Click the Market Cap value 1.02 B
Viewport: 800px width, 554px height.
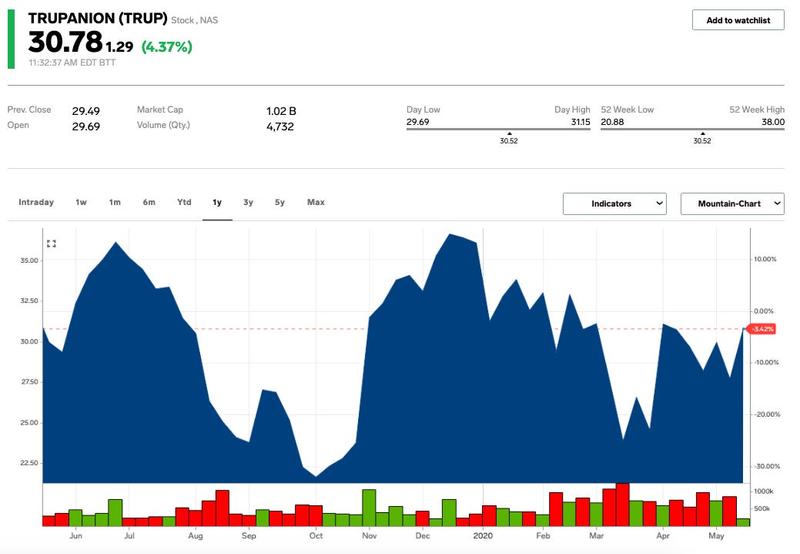281,111
